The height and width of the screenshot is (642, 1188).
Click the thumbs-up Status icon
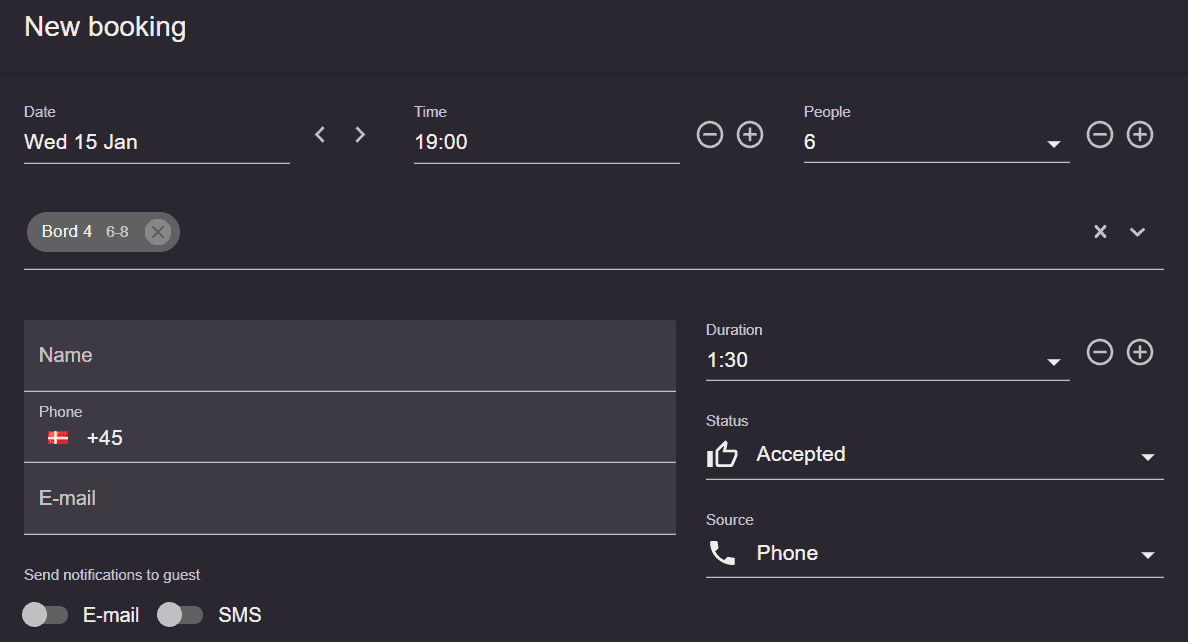click(x=723, y=453)
